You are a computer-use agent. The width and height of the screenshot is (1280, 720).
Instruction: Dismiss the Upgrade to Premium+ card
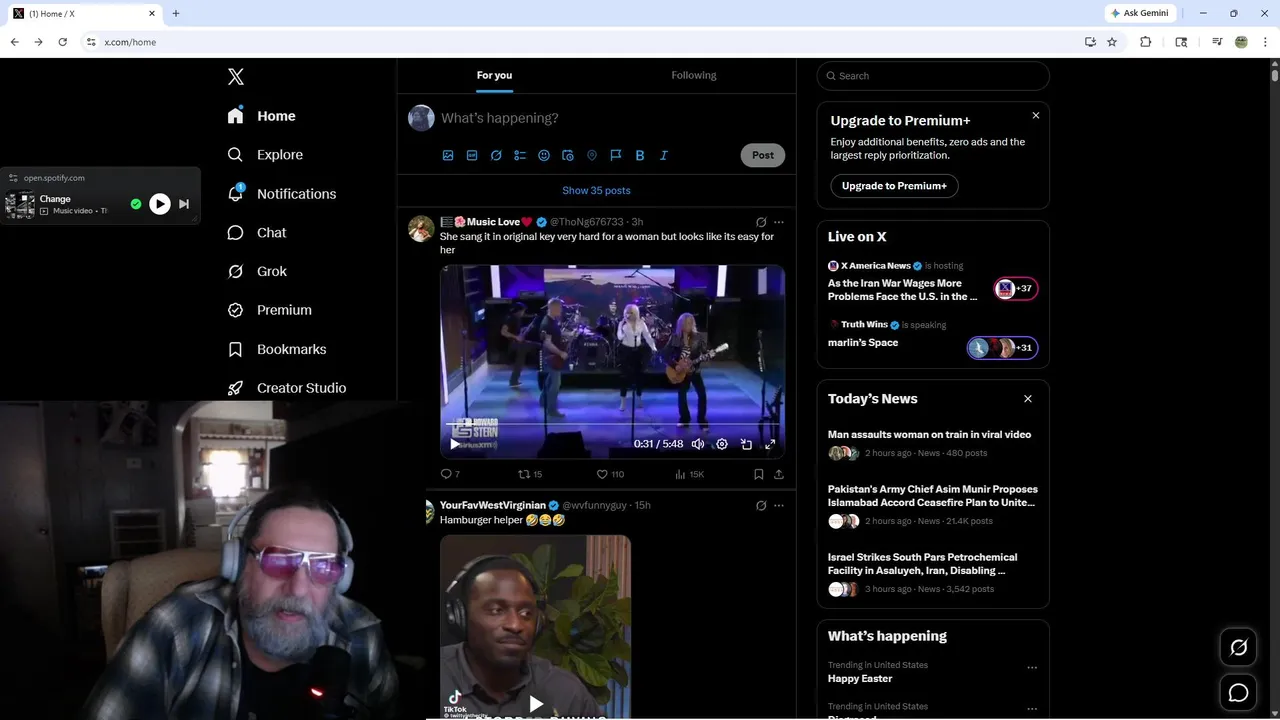pyautogui.click(x=1035, y=116)
